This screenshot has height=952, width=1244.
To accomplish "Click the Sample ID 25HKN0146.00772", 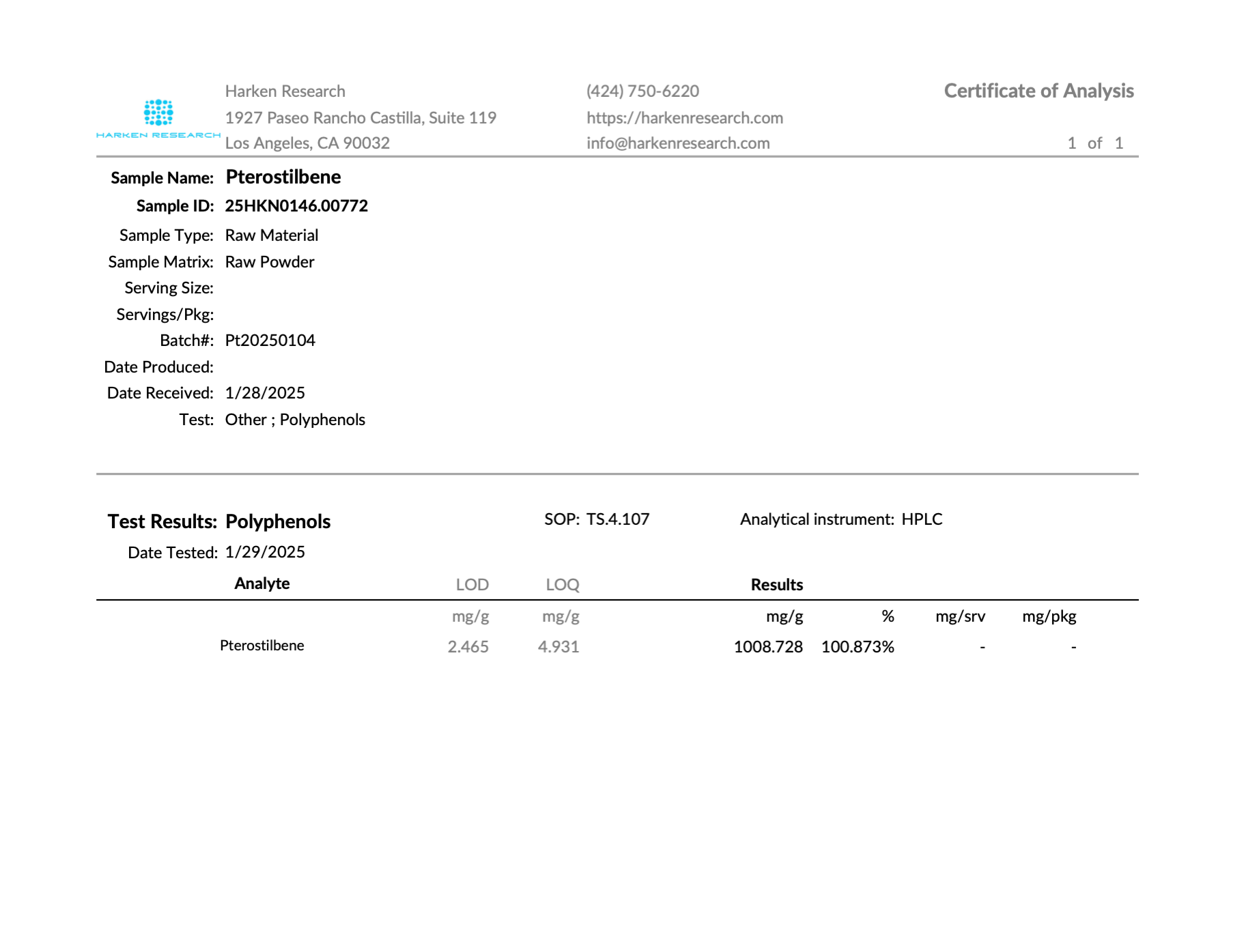I will pyautogui.click(x=296, y=206).
